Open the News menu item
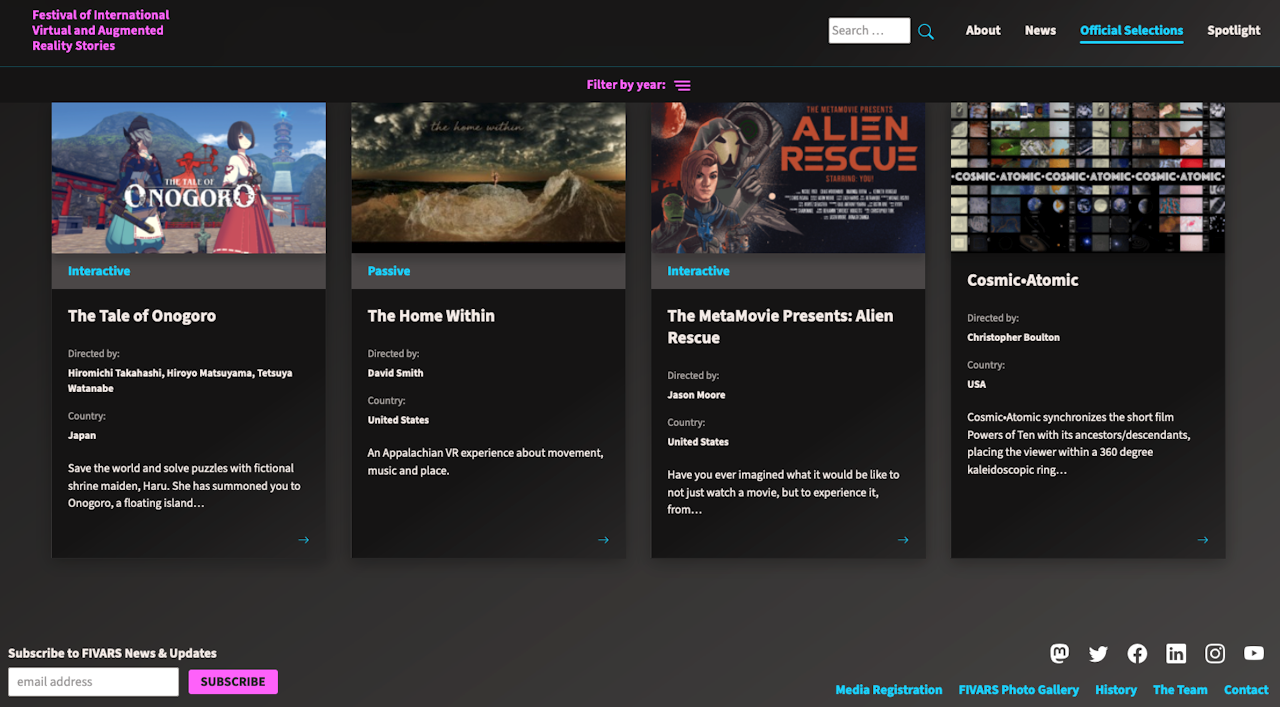Image resolution: width=1280 pixels, height=707 pixels. coord(1040,30)
